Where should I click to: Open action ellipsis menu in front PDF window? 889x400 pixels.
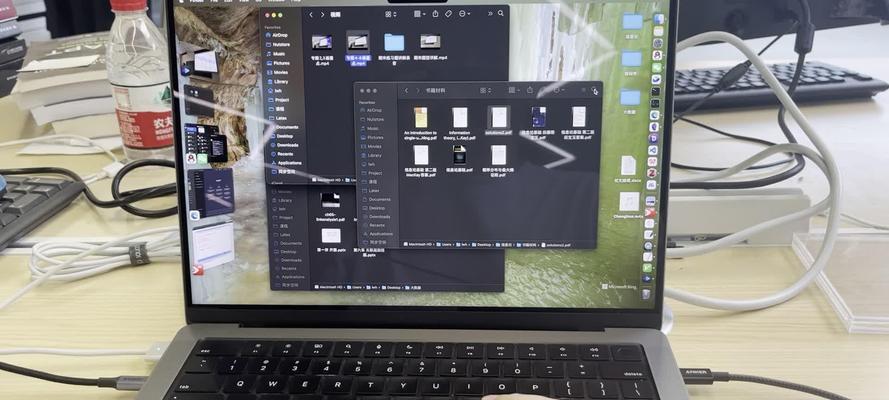click(558, 90)
